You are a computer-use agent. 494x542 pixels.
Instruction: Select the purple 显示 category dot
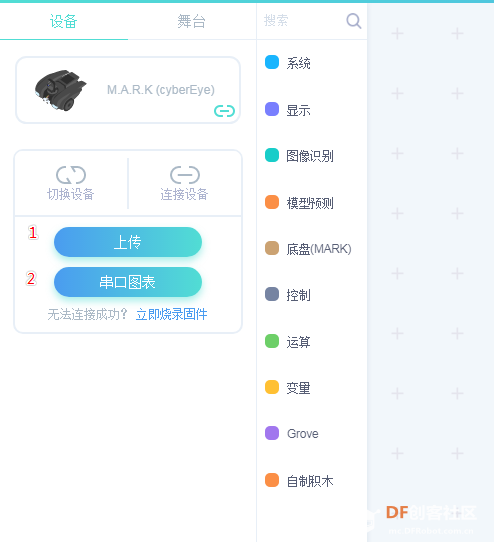point(272,109)
